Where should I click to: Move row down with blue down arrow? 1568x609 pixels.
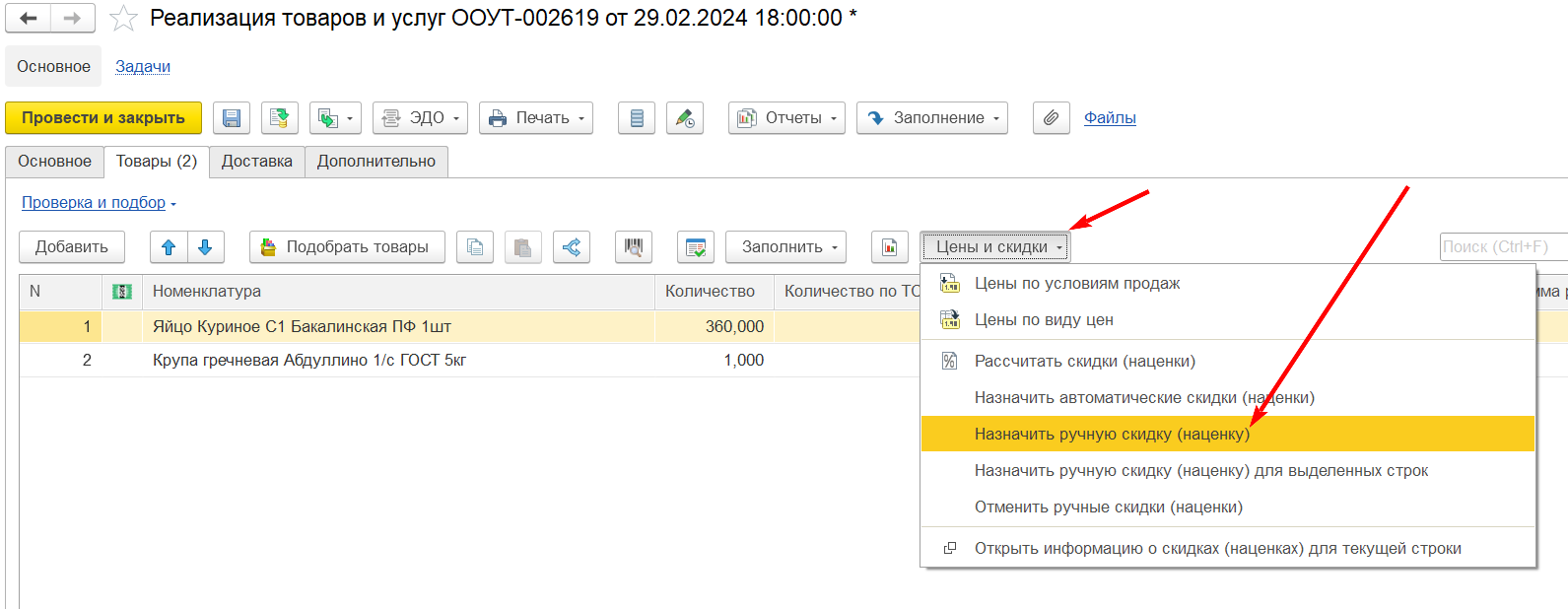pyautogui.click(x=205, y=247)
